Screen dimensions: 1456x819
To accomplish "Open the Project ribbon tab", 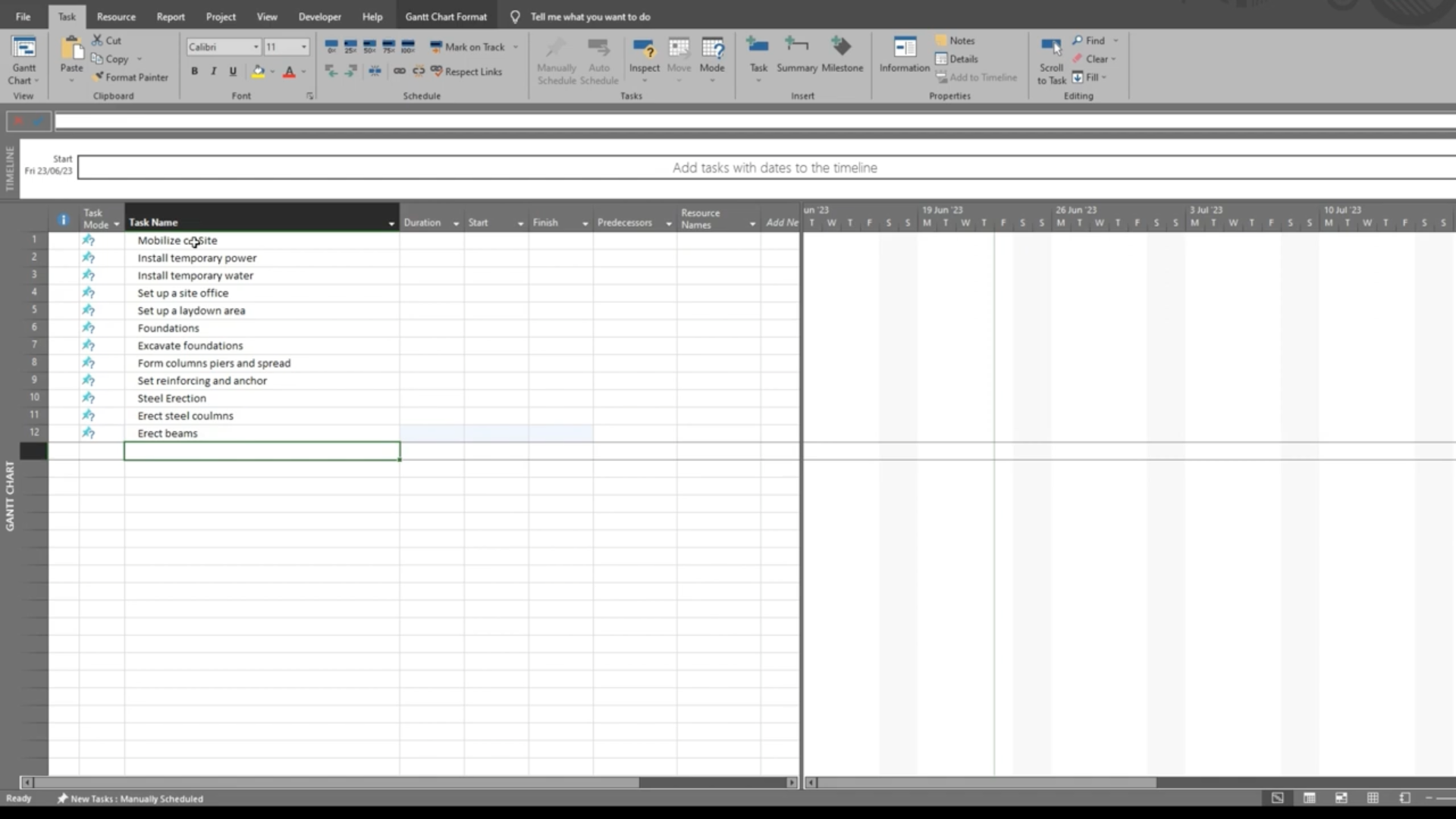I will point(221,17).
